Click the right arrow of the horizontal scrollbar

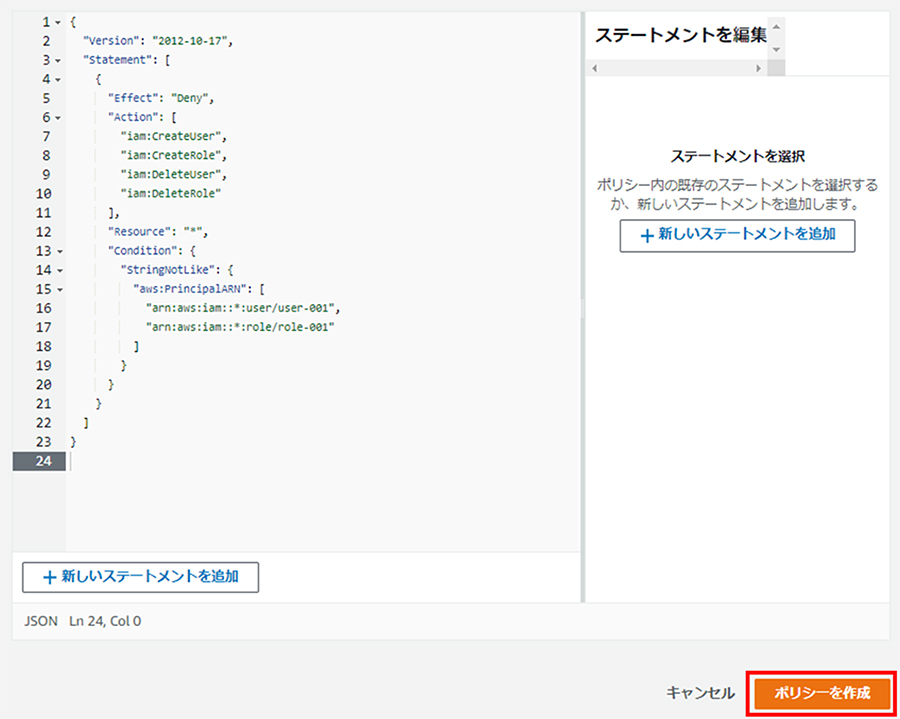pos(758,68)
